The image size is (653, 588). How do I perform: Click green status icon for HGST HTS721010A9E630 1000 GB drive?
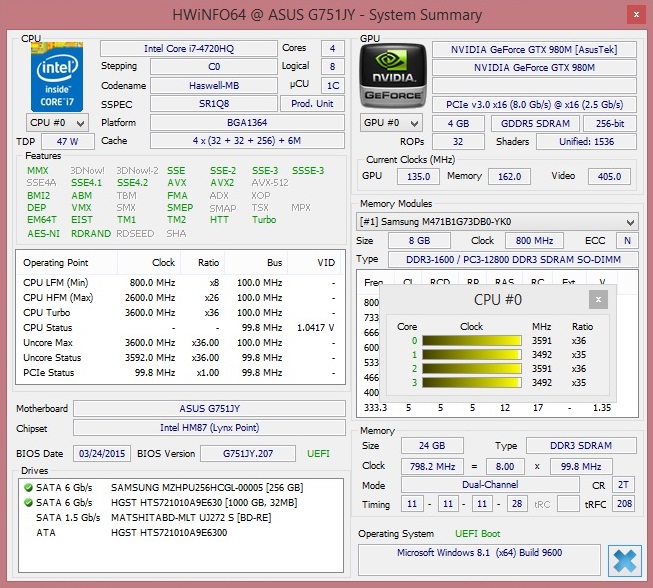tap(28, 502)
